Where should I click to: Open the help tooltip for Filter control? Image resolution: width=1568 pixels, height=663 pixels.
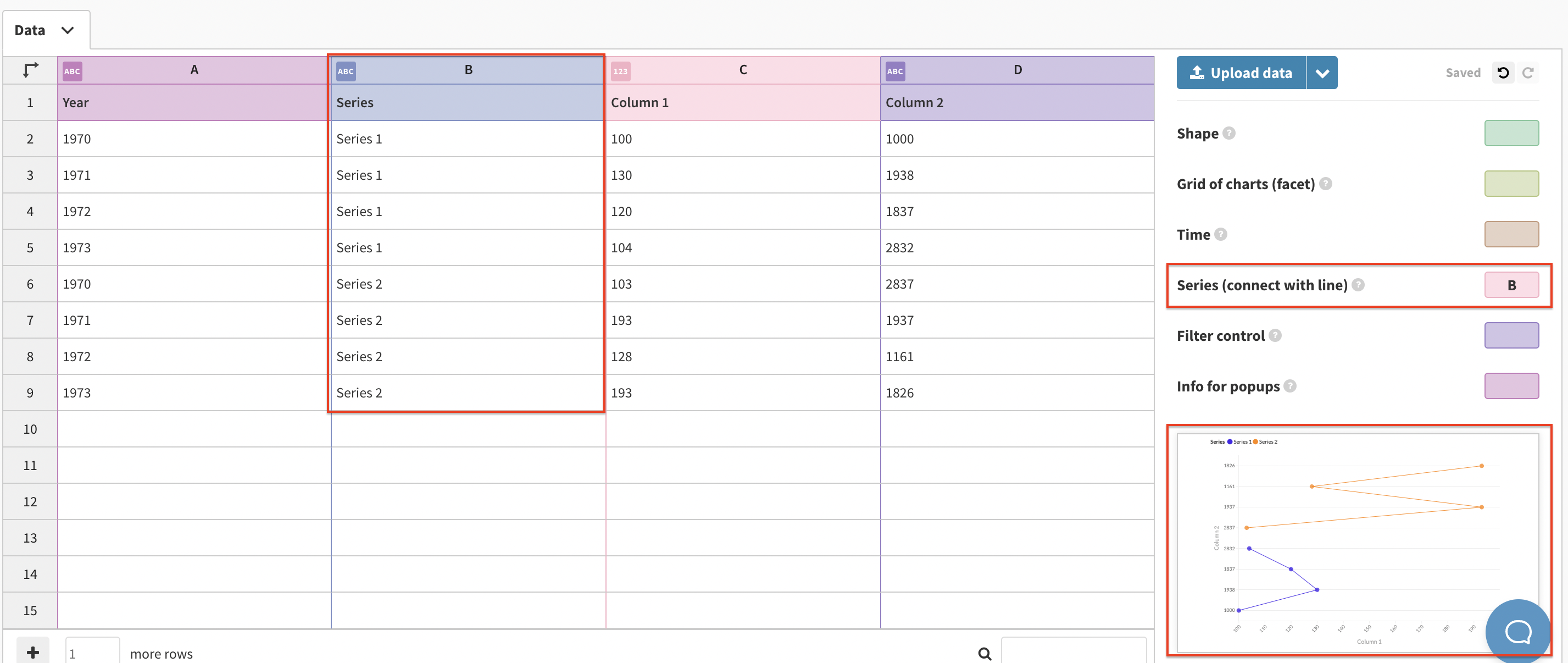[x=1275, y=335]
